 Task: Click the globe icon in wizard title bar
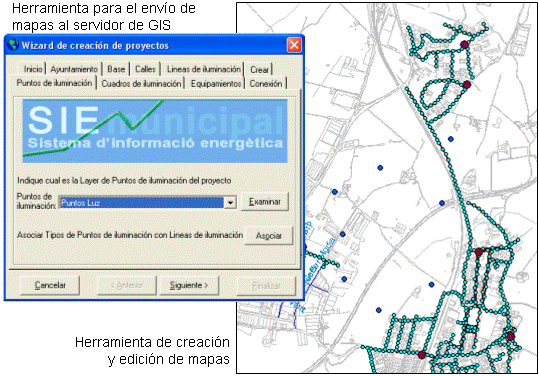(x=13, y=45)
